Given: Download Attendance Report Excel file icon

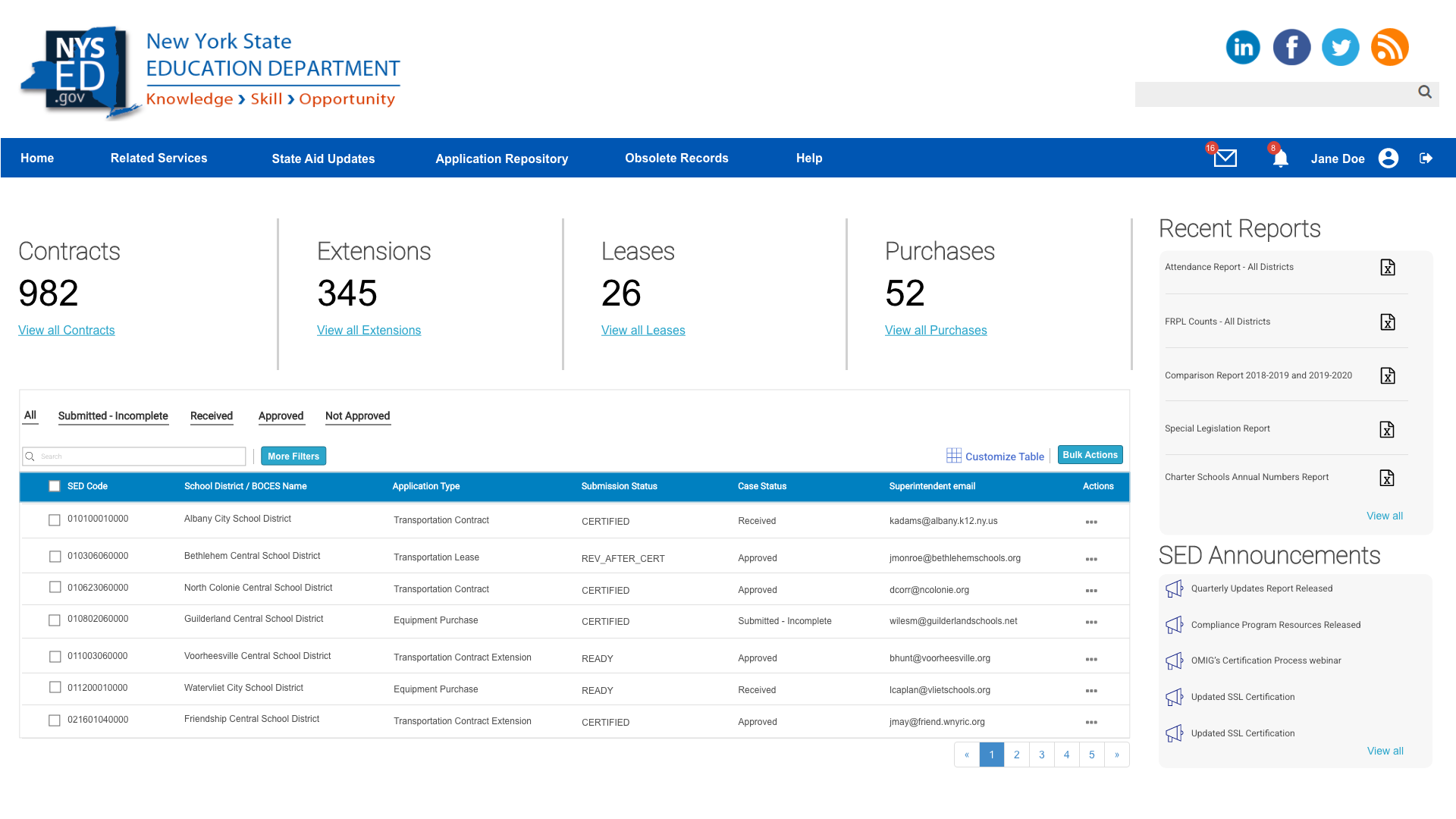Looking at the screenshot, I should pyautogui.click(x=1387, y=268).
